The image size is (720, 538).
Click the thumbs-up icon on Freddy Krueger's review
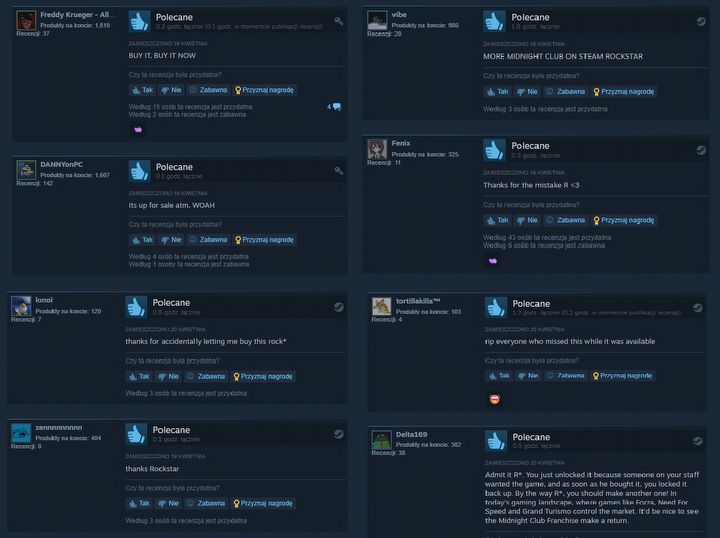140,21
